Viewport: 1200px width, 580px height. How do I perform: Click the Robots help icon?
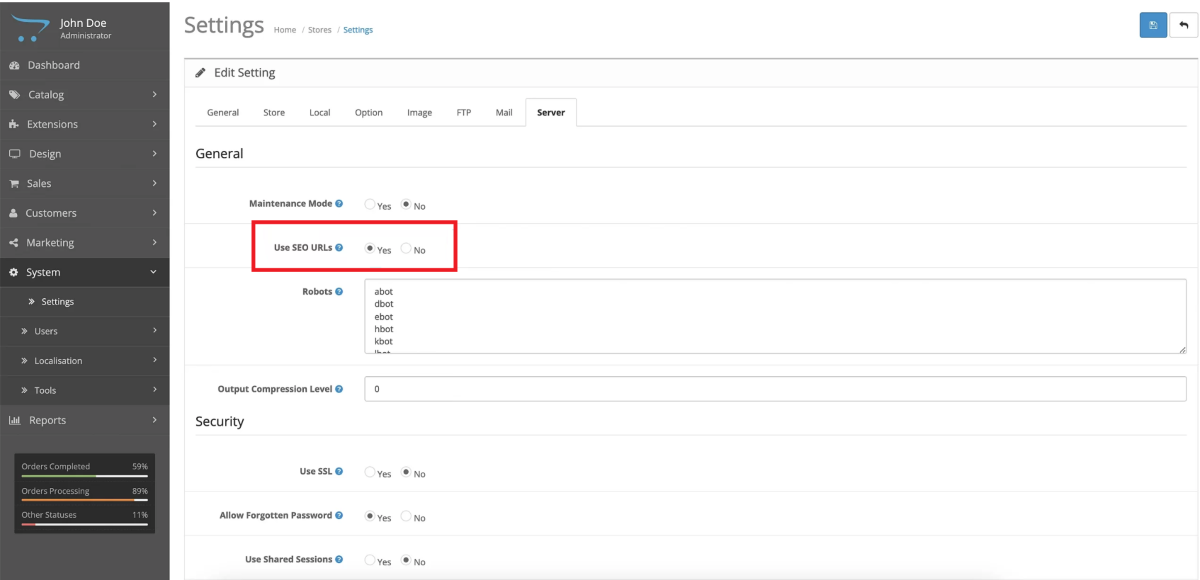tap(339, 292)
